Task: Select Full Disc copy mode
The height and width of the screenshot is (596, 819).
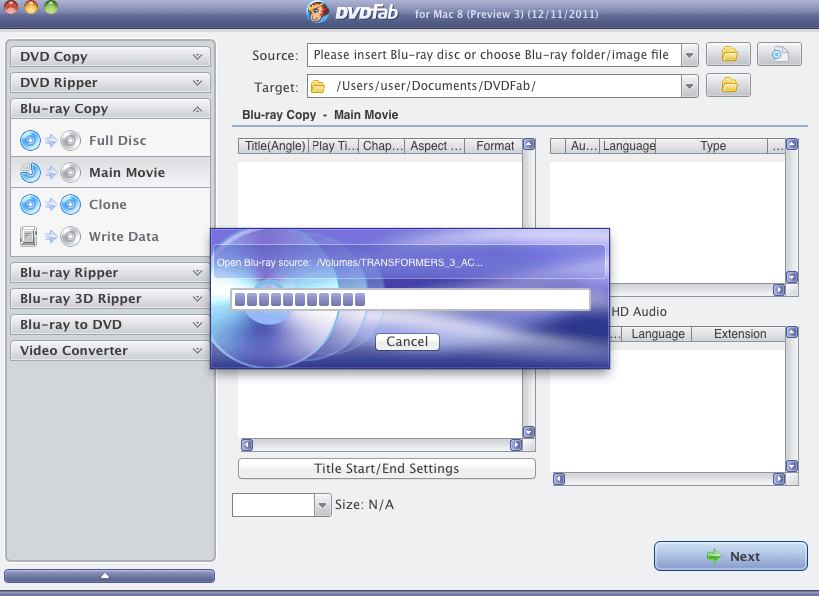Action: tap(110, 141)
